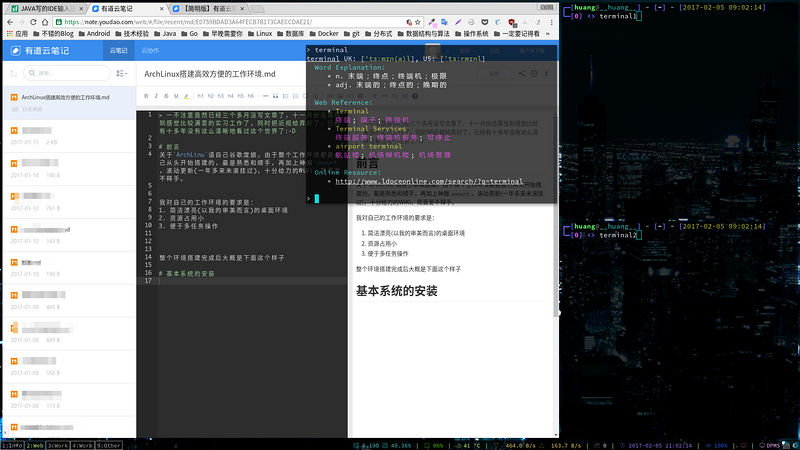Toggle italic formatting in editor toolbar
This screenshot has height=450, width=800.
[x=156, y=96]
